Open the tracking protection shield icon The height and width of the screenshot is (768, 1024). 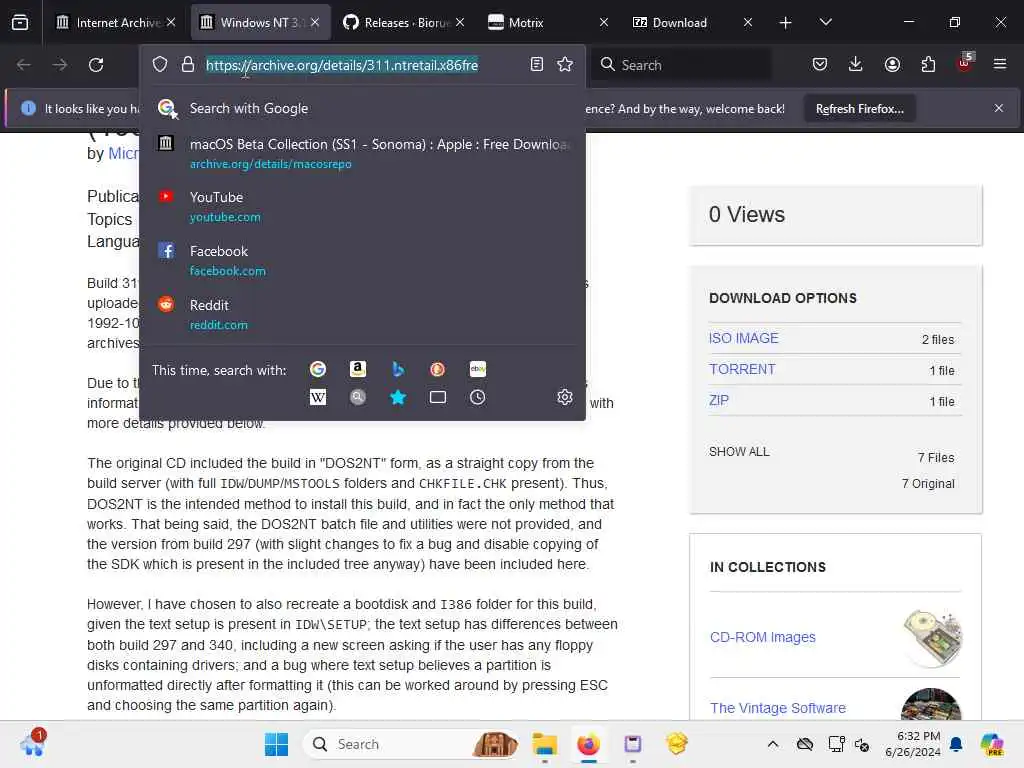160,65
